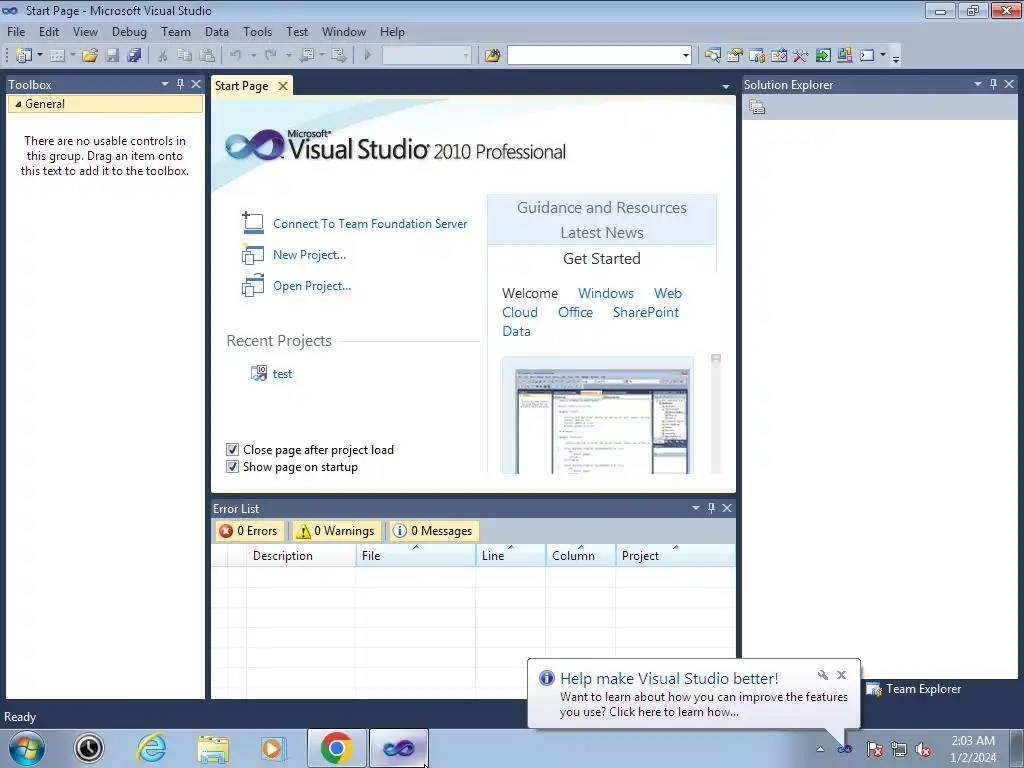Open the recent project named test
The image size is (1024, 768).
pos(282,374)
